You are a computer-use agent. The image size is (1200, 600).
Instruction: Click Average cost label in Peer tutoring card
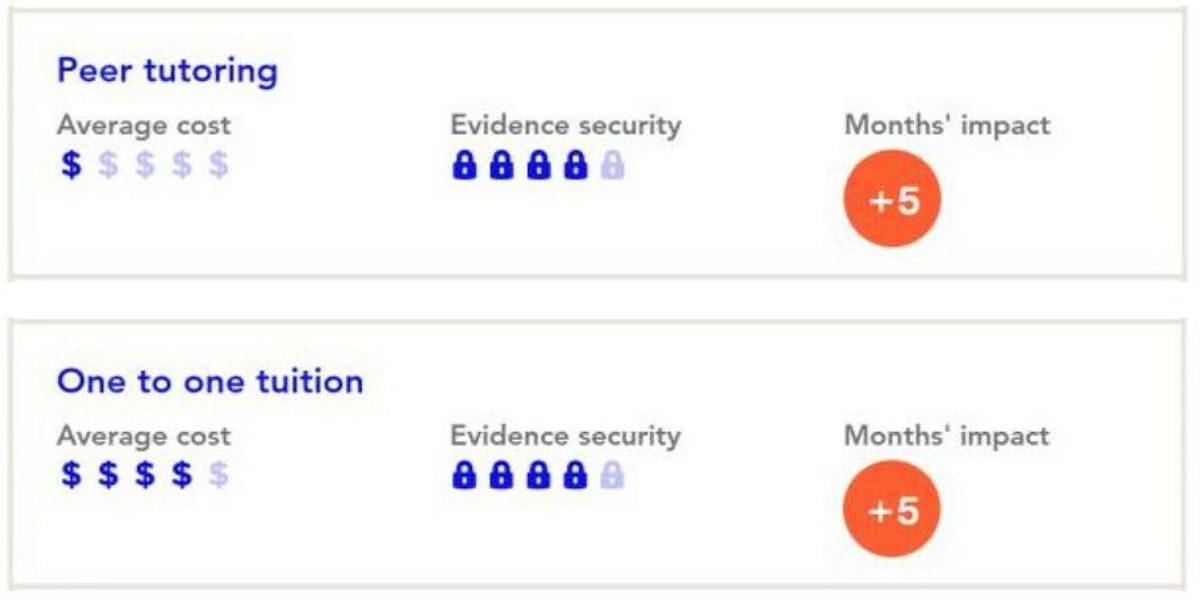tap(143, 126)
